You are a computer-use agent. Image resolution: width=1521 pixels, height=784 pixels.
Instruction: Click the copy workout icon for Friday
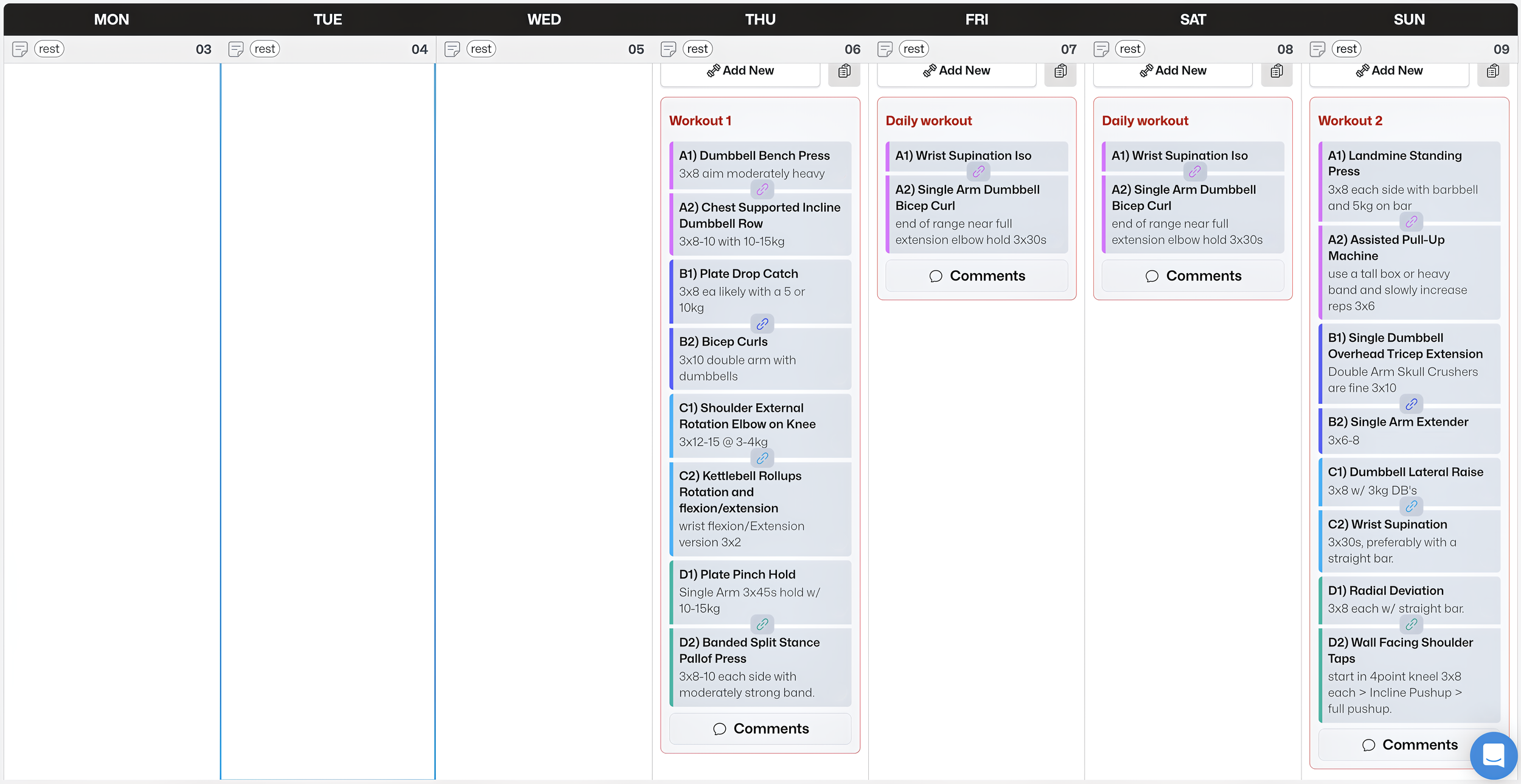[1060, 72]
